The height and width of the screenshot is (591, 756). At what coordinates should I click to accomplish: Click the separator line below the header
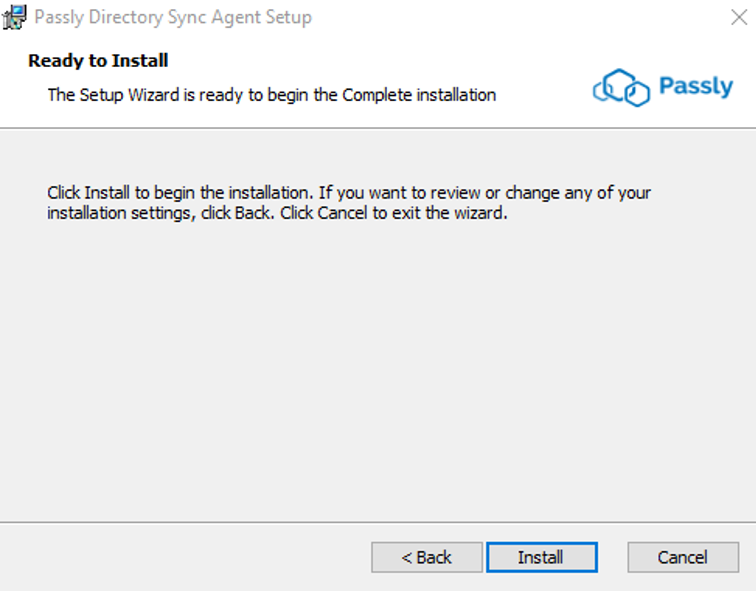[x=378, y=128]
